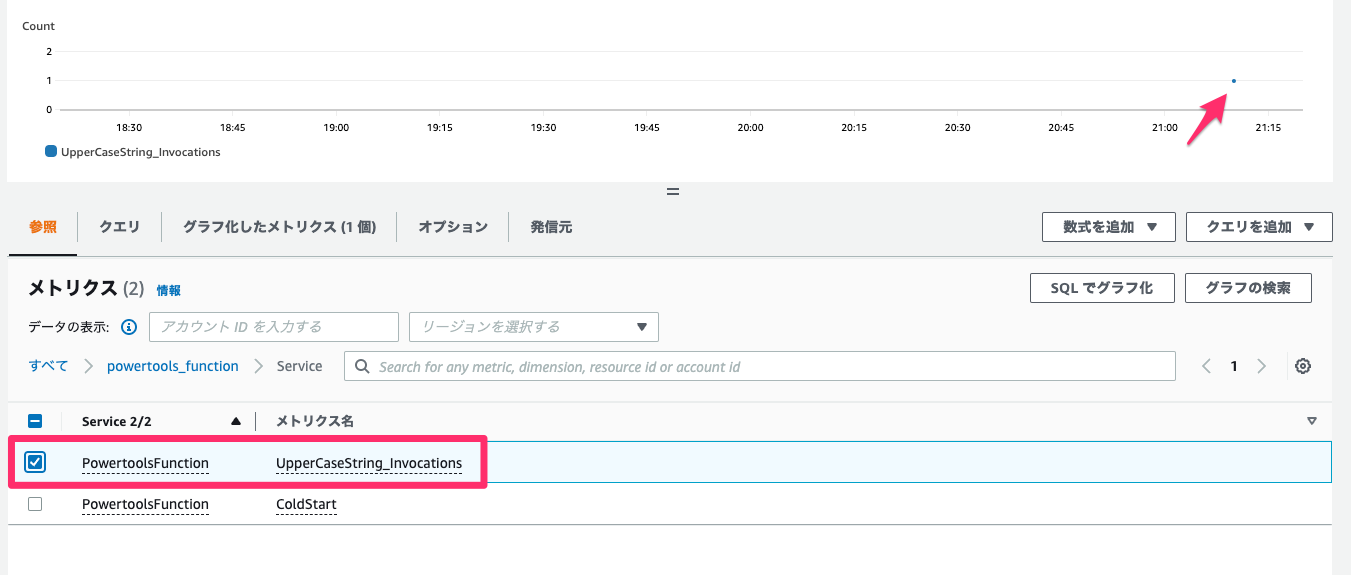Open the 数式を追加 dropdown
The image size is (1351, 575).
(x=1109, y=227)
